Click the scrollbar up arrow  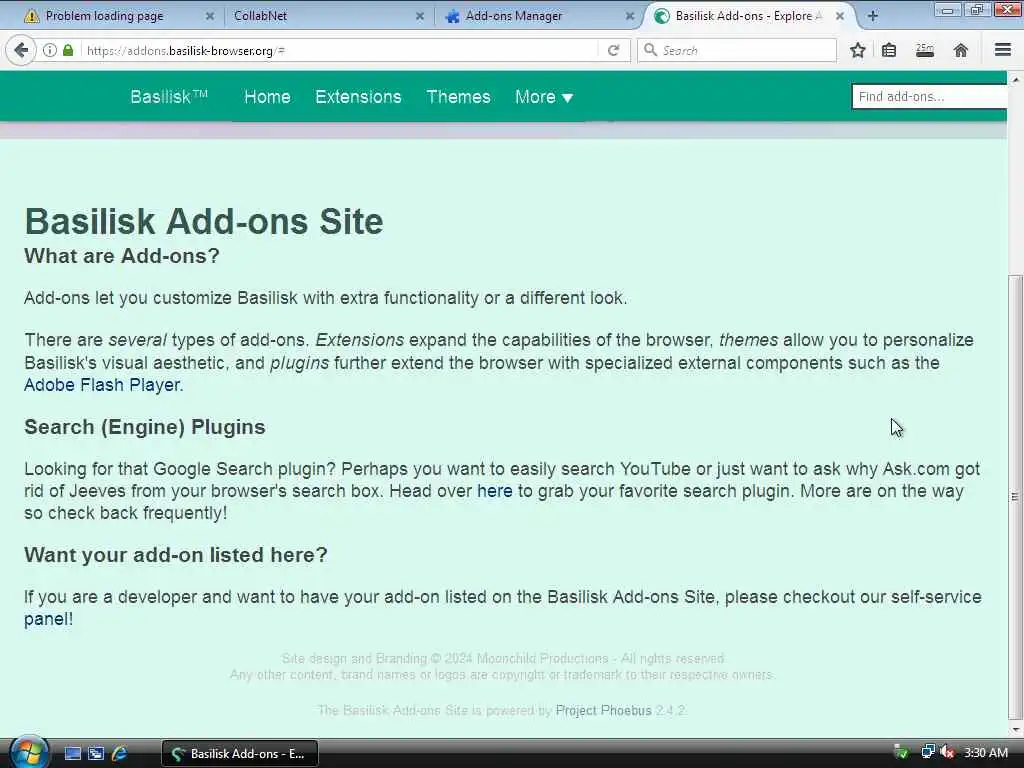coord(1015,80)
